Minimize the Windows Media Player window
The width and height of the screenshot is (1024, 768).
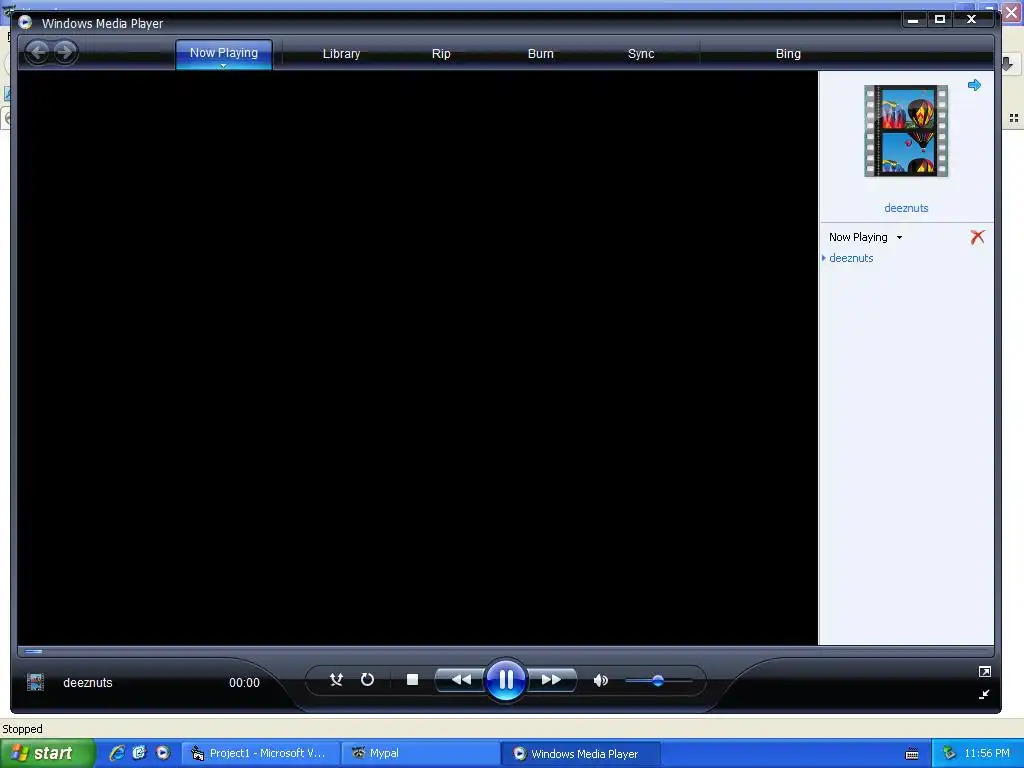[913, 20]
